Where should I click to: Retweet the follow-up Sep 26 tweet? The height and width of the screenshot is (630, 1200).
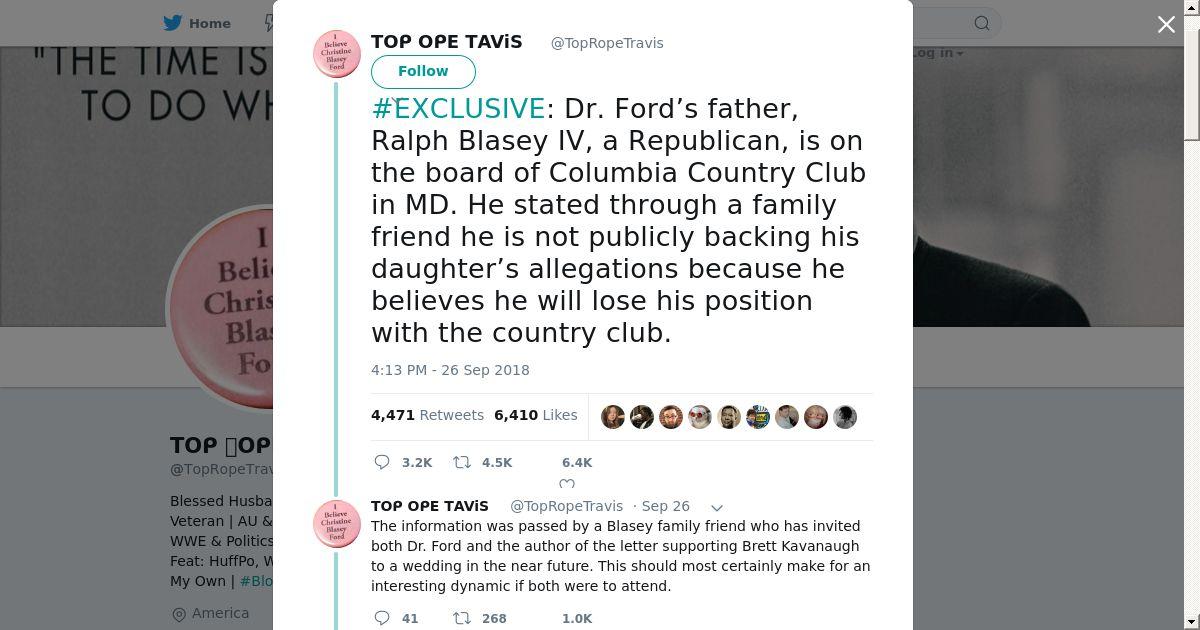[462, 618]
